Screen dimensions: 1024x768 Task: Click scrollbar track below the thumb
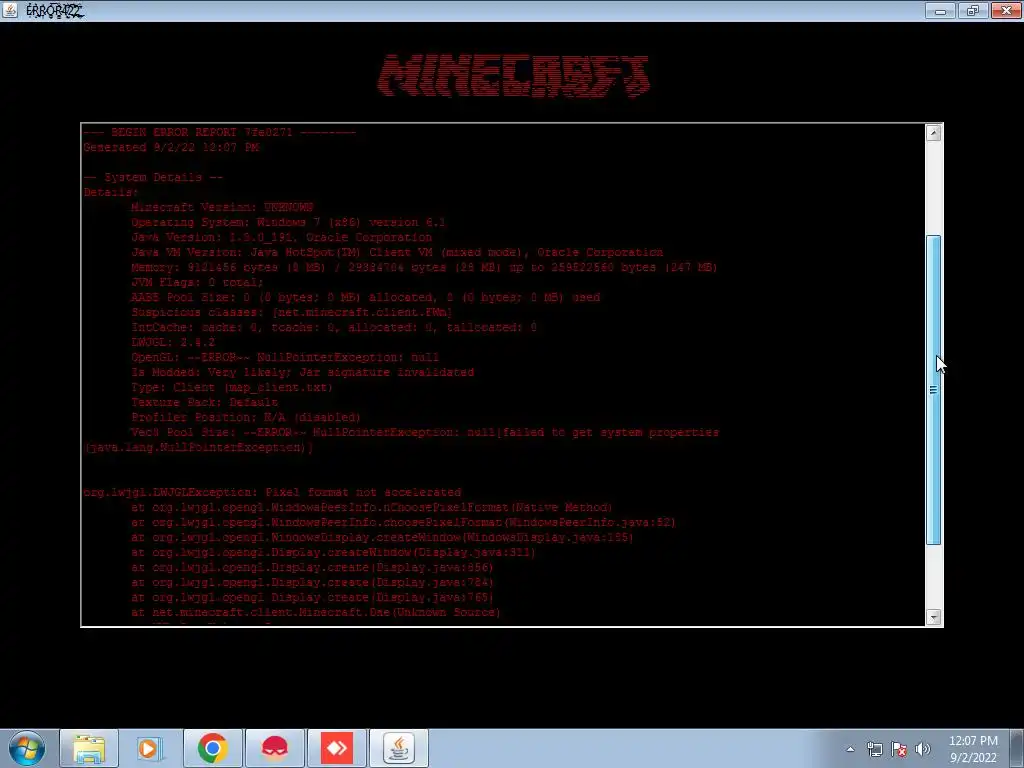coord(934,577)
